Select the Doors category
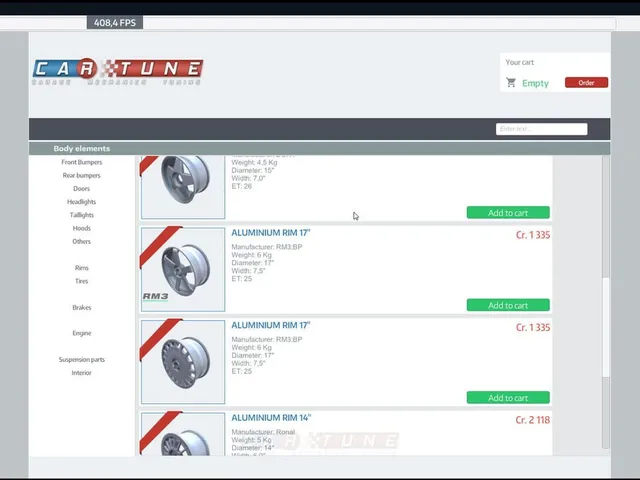The width and height of the screenshot is (640, 480). (x=82, y=189)
